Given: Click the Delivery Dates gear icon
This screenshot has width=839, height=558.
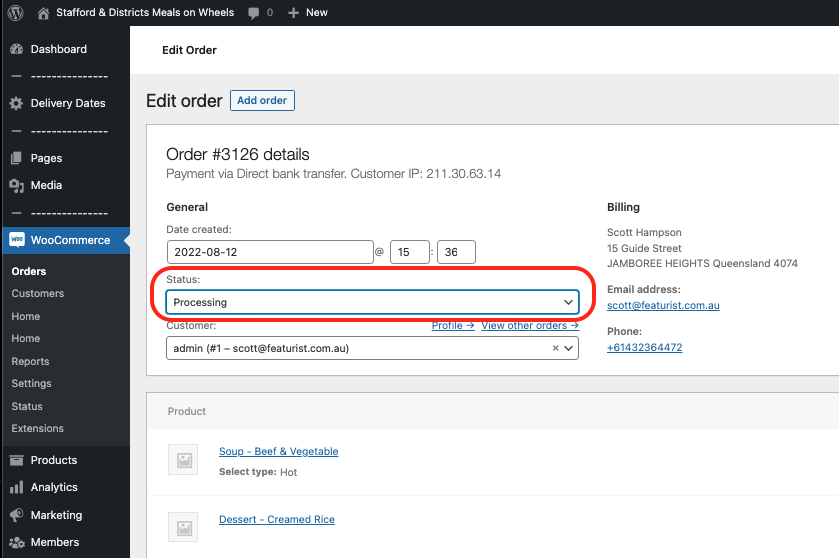Looking at the screenshot, I should tap(17, 103).
